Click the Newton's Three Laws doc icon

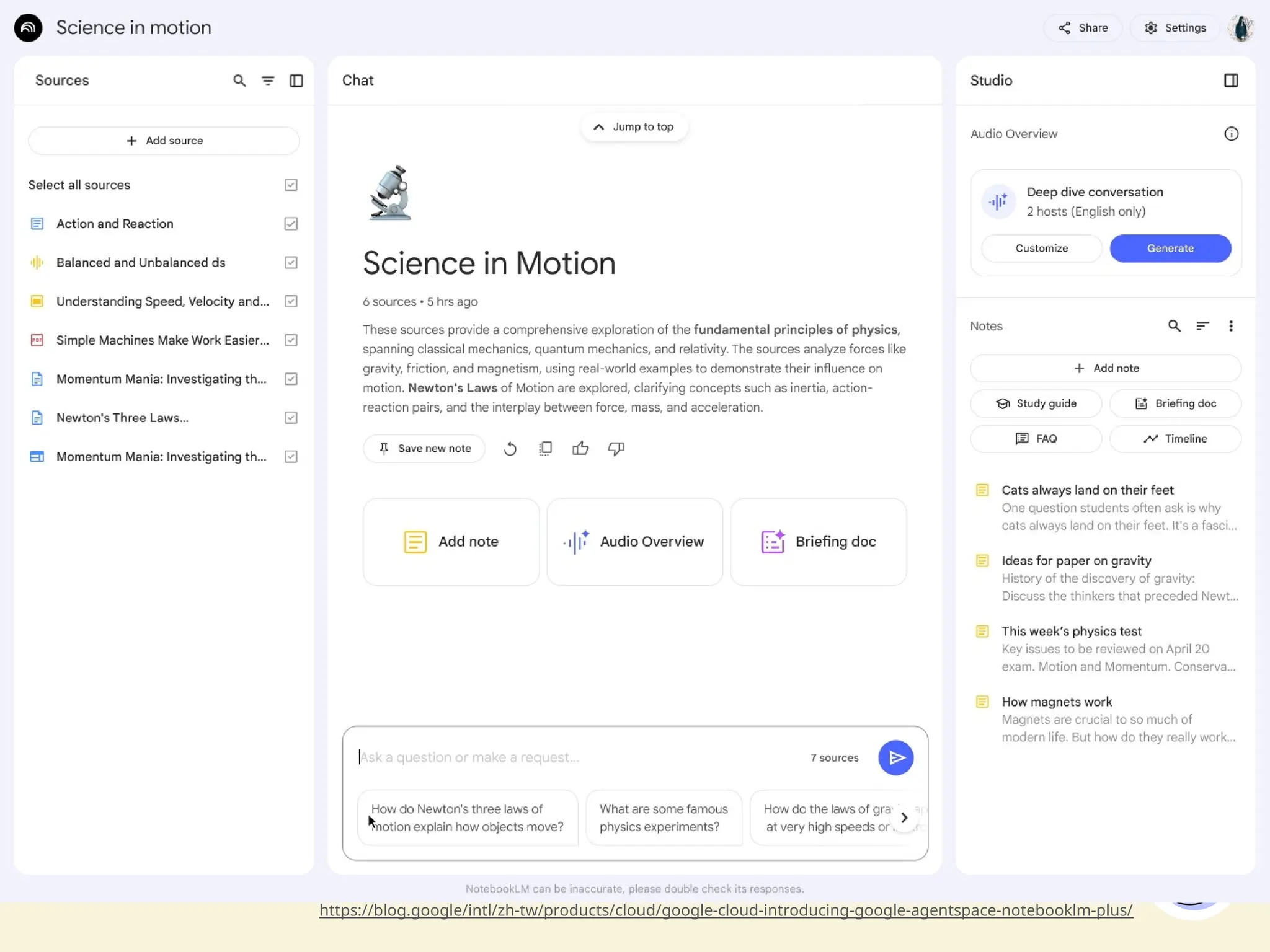coord(37,418)
